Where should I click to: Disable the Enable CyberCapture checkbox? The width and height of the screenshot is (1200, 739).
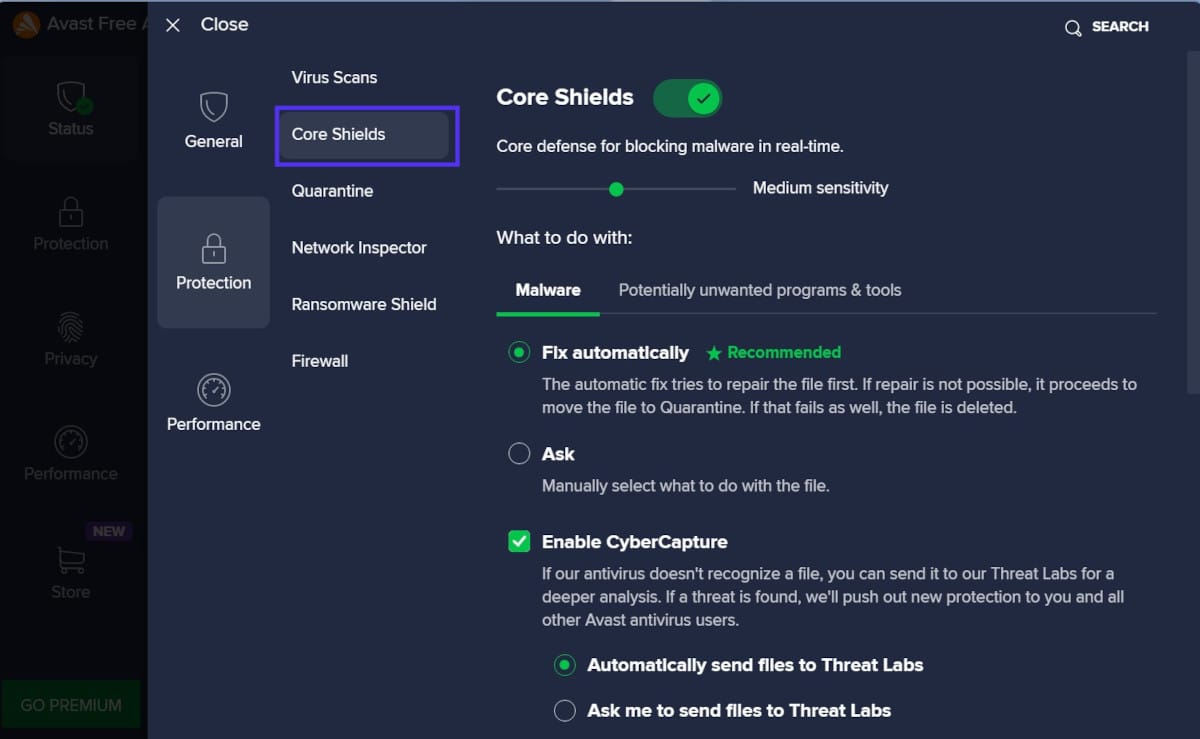click(x=519, y=541)
